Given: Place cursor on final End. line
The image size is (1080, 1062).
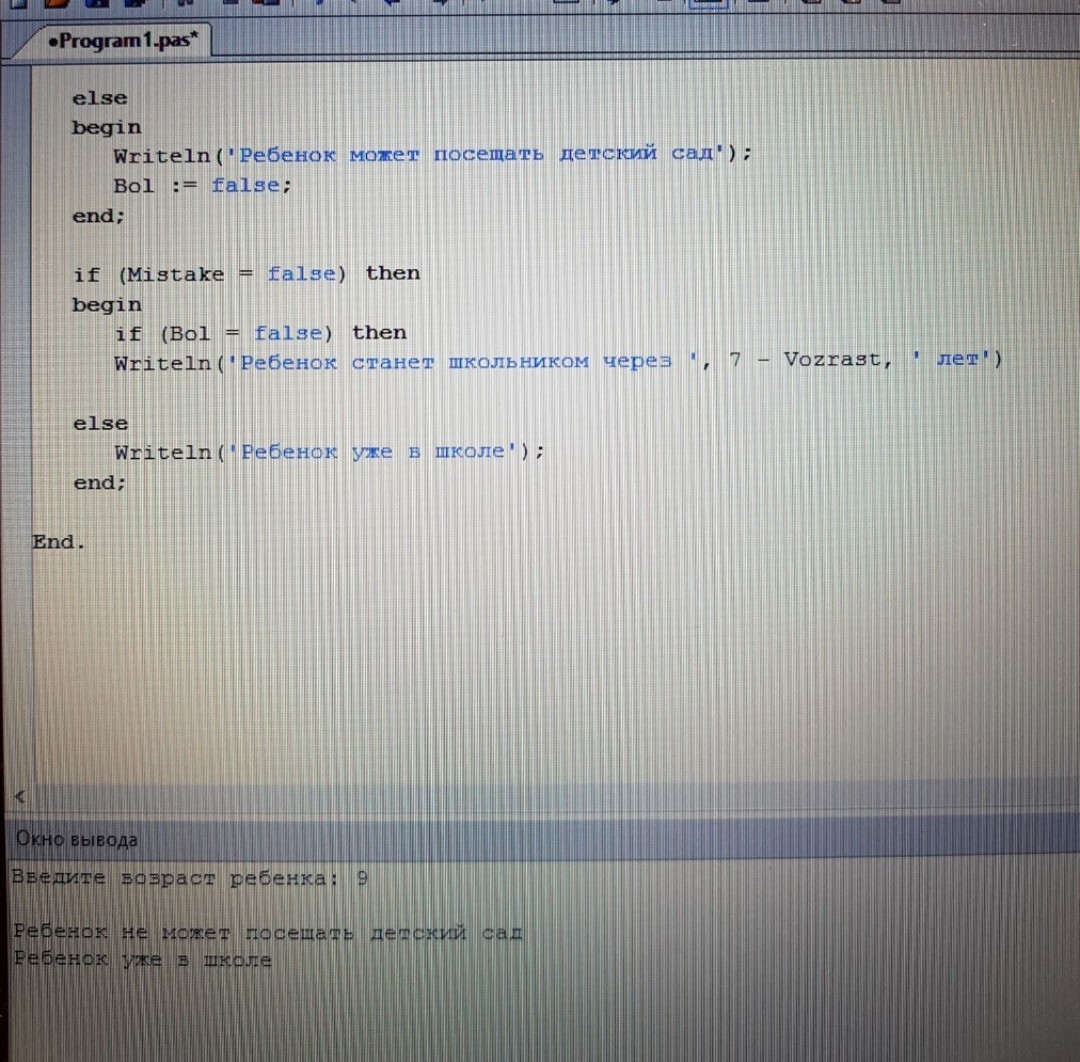Looking at the screenshot, I should click(59, 543).
